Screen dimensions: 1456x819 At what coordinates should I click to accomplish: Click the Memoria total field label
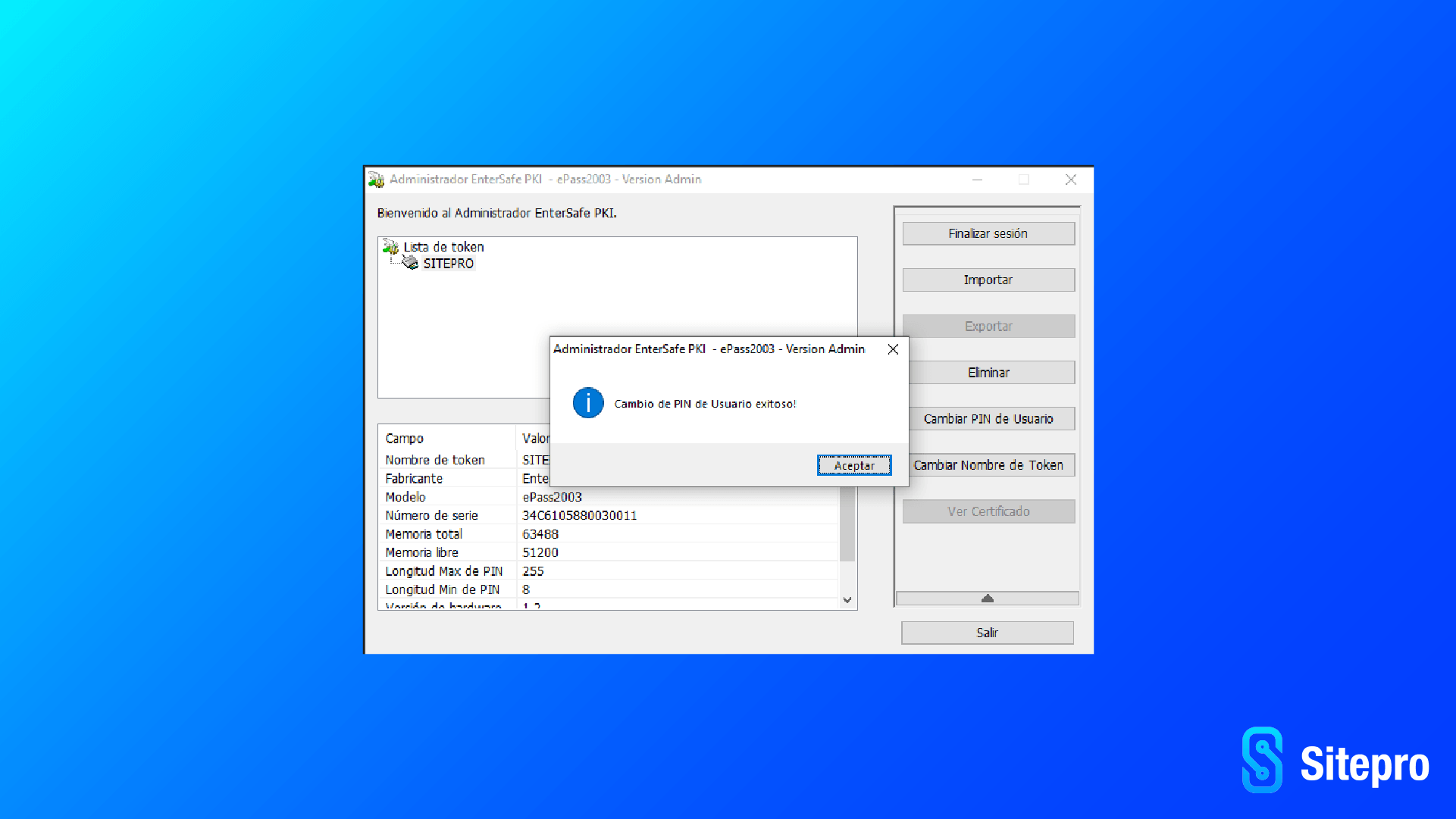(424, 534)
